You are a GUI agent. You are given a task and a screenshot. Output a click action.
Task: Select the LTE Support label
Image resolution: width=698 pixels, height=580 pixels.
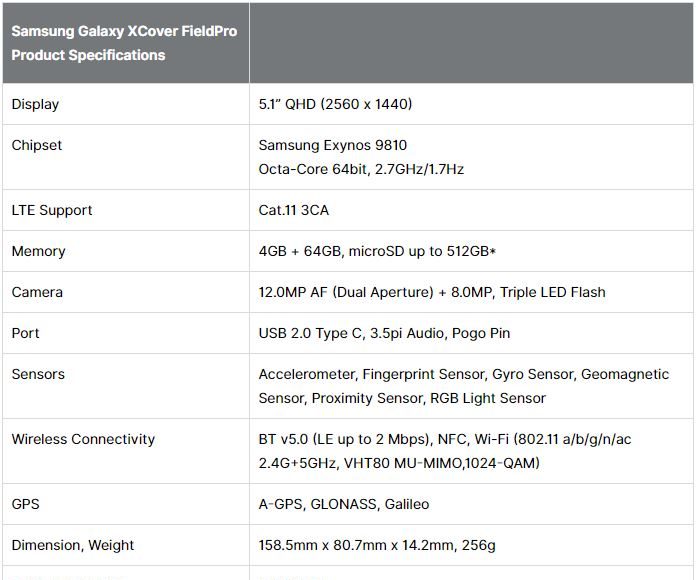52,210
